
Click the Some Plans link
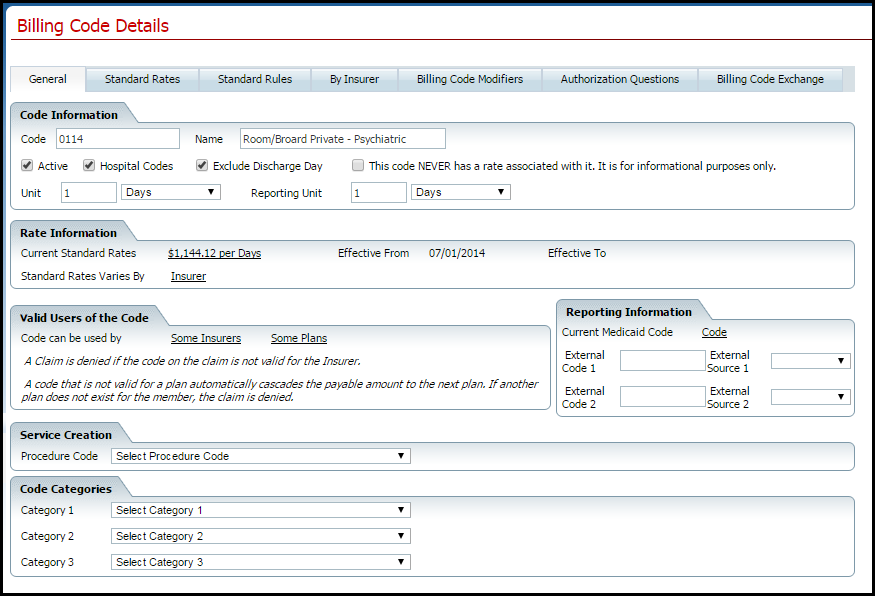click(299, 339)
